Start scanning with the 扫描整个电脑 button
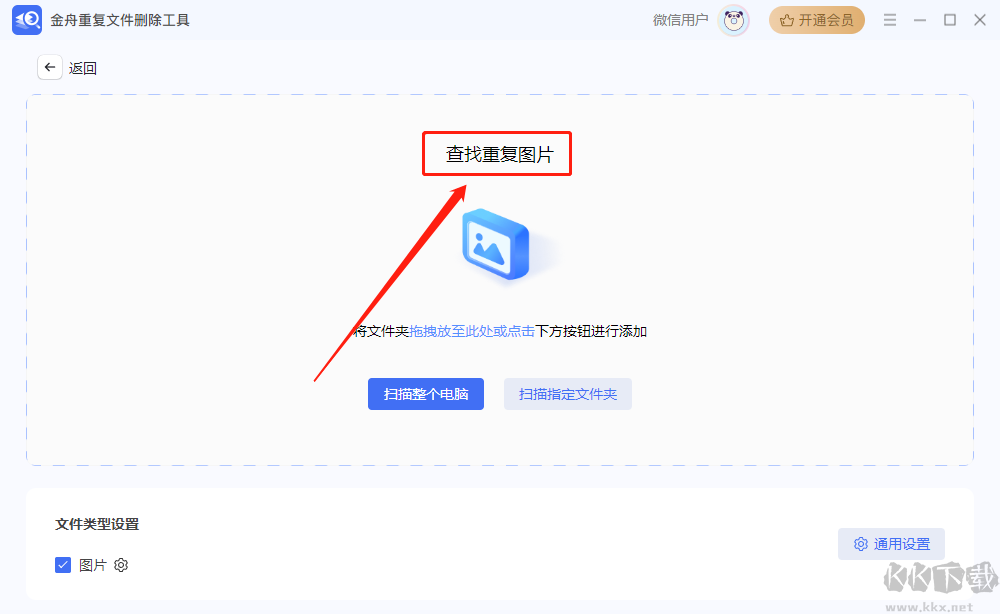1000x614 pixels. 425,394
